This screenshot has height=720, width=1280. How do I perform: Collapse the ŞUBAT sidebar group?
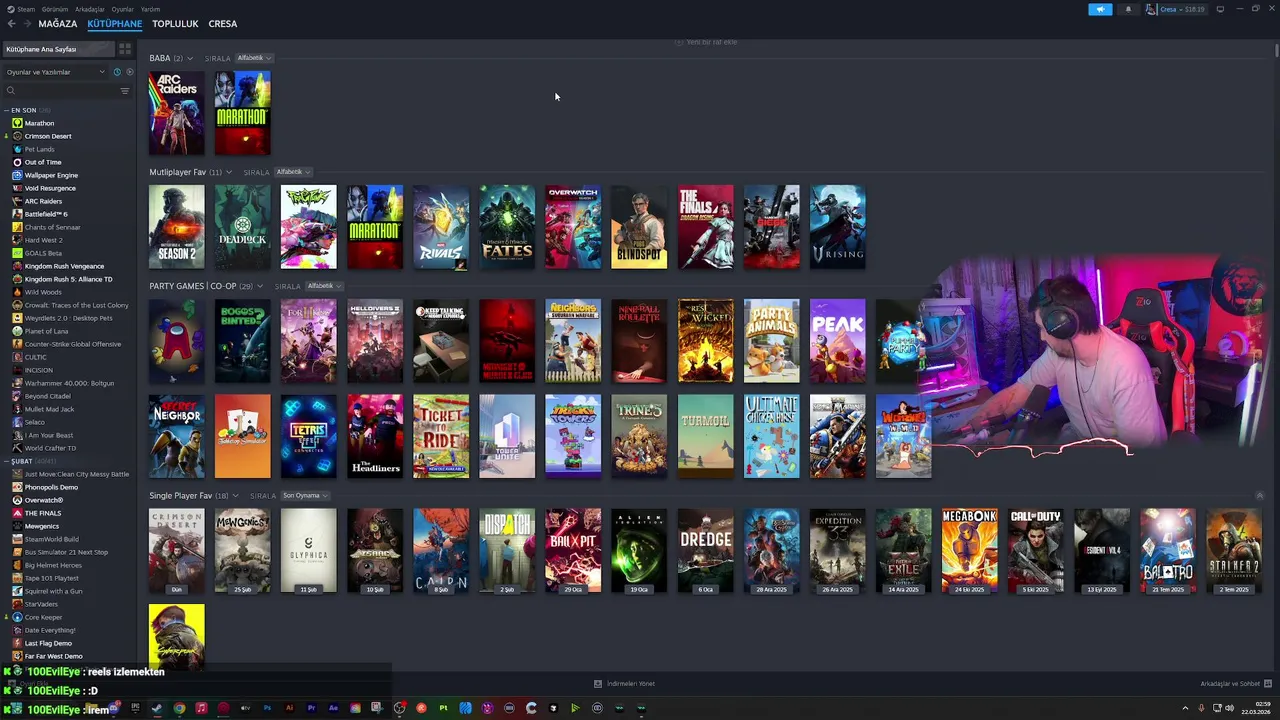(x=6, y=461)
